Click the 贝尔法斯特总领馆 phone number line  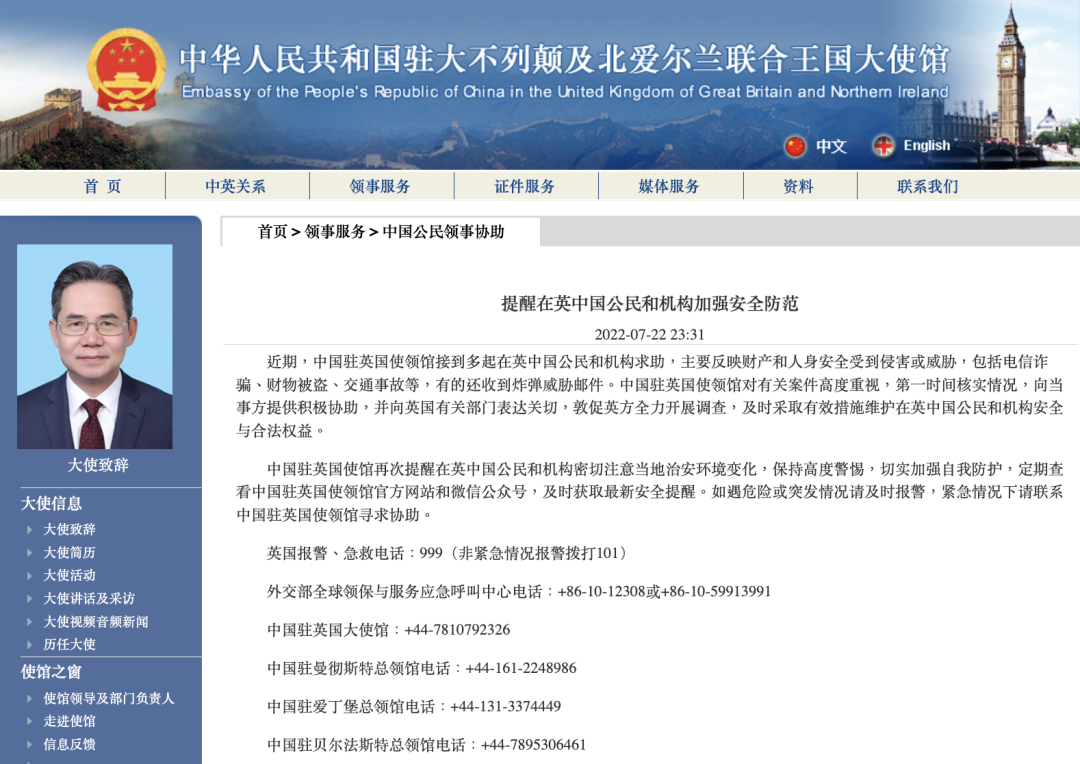(426, 745)
